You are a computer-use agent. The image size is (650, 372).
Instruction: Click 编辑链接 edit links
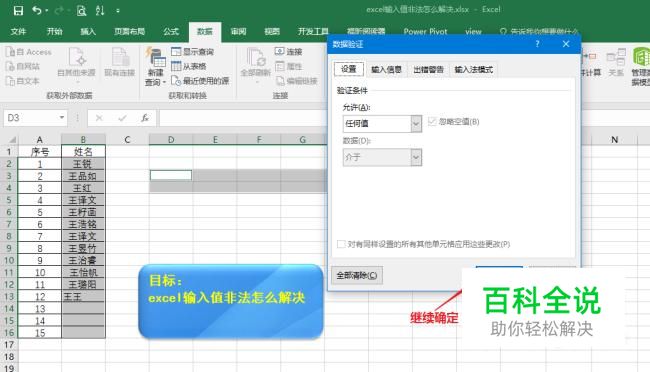tap(296, 80)
